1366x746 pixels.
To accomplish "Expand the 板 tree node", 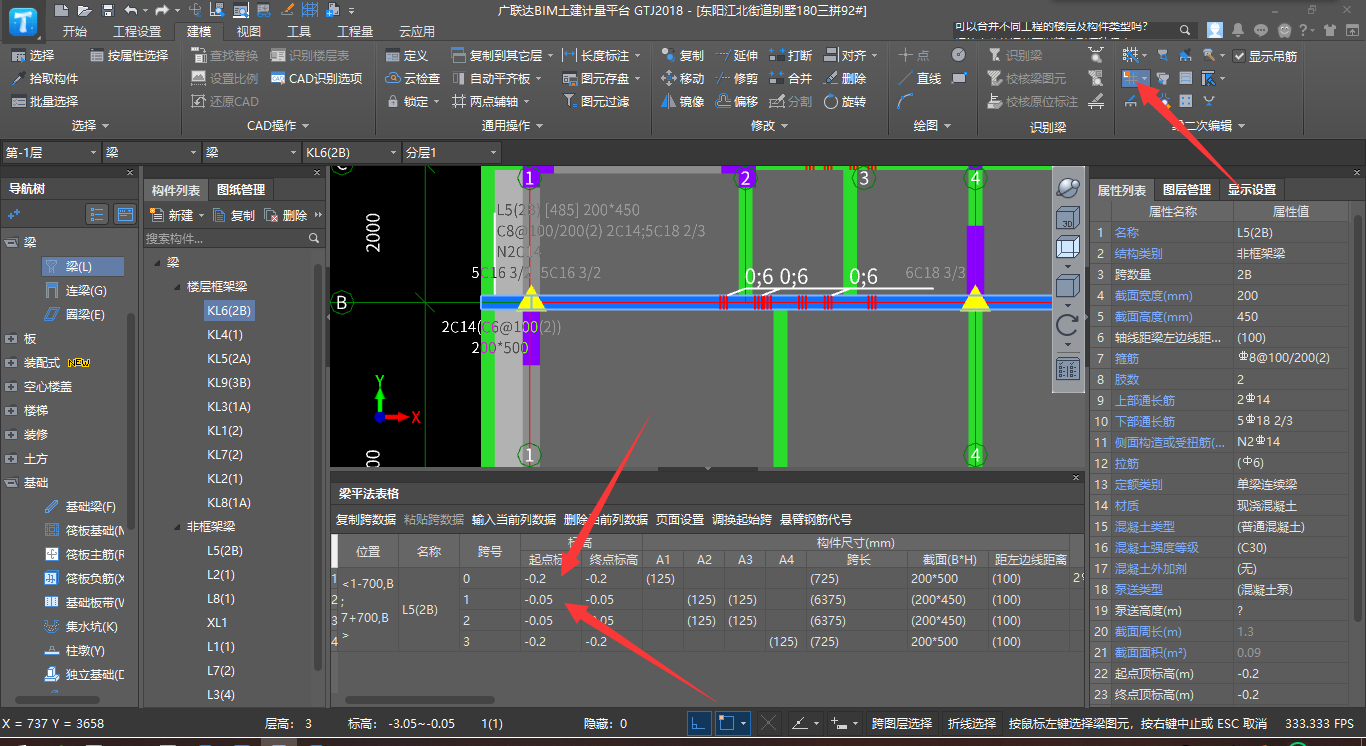I will (x=11, y=339).
